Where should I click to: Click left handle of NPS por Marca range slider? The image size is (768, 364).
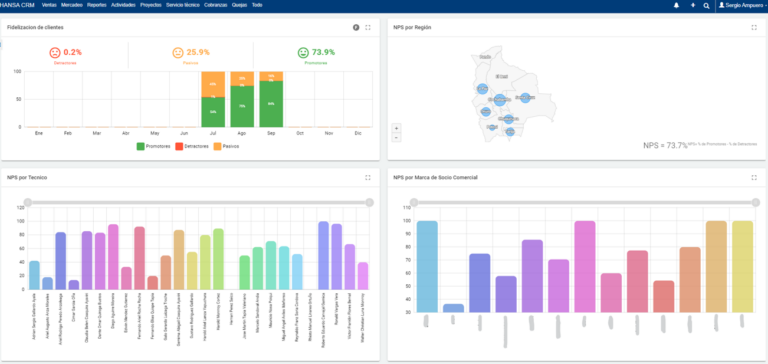pyautogui.click(x=414, y=202)
